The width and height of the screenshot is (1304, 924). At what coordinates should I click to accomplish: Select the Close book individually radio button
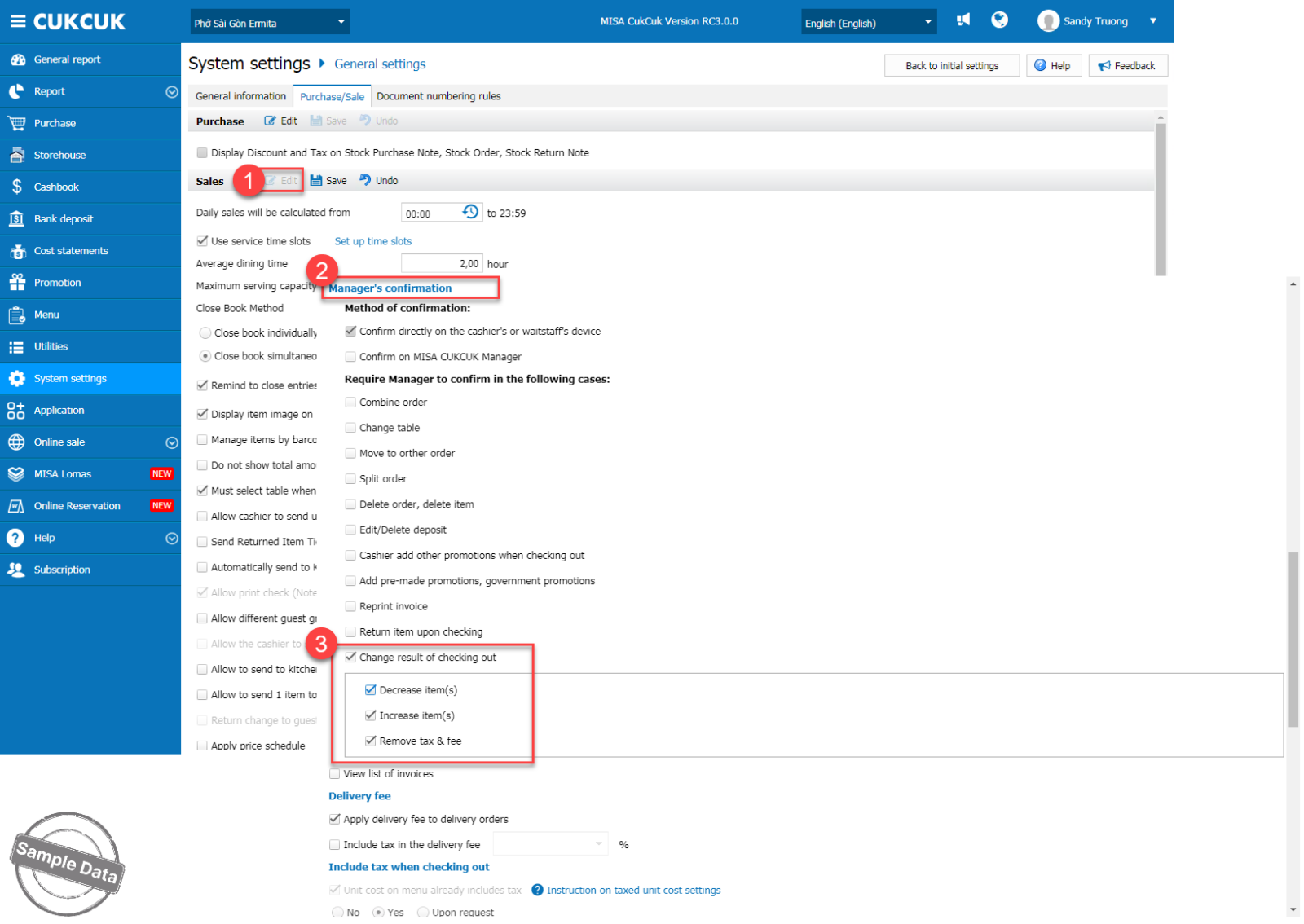[205, 333]
